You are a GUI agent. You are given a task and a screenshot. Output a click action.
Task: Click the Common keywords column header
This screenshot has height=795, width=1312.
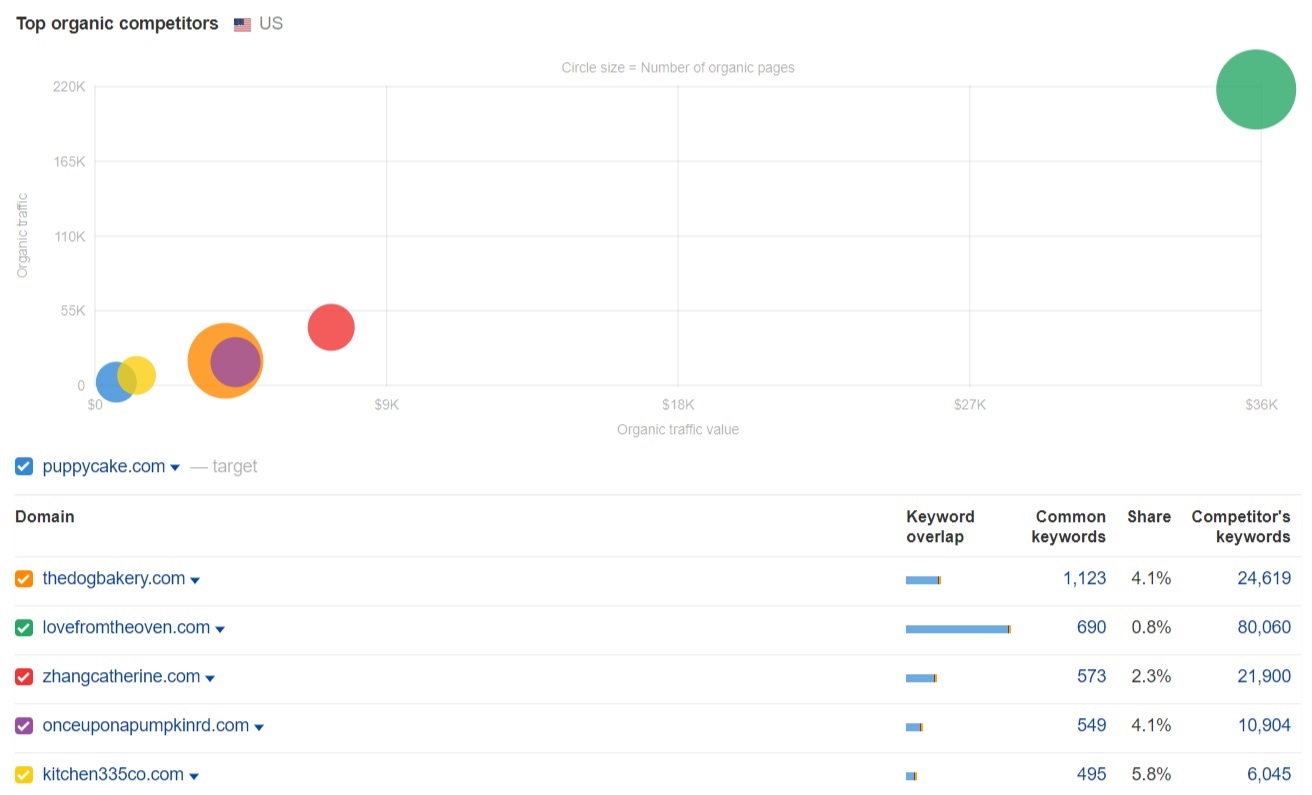pyautogui.click(x=1070, y=526)
